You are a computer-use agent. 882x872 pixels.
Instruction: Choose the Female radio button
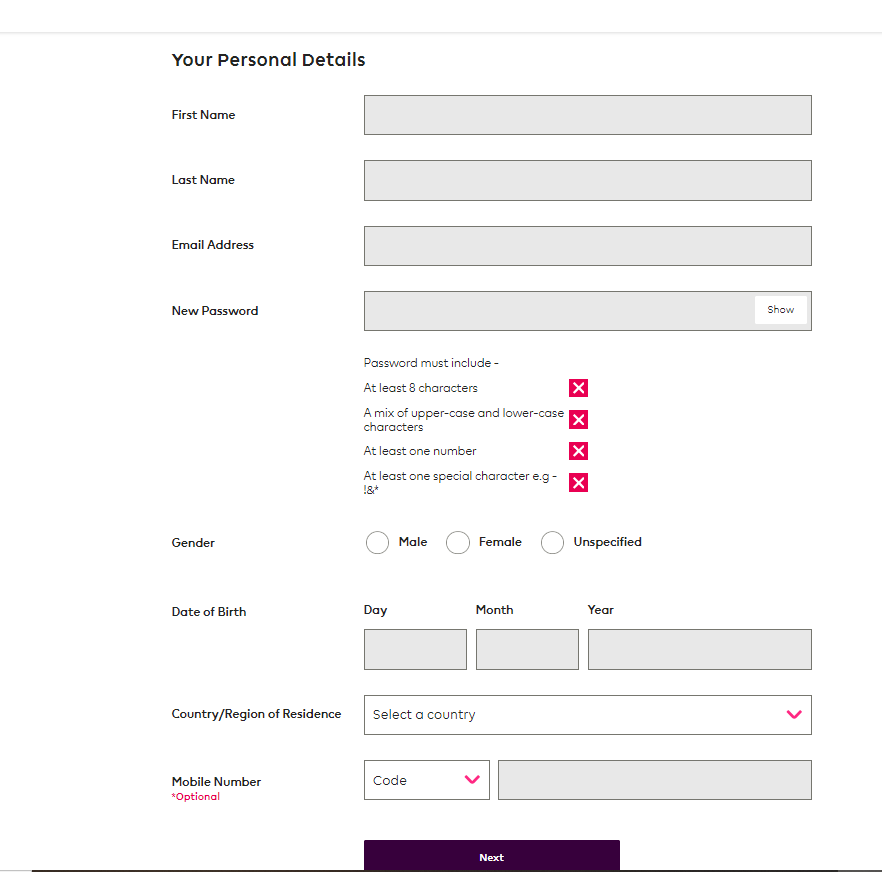(458, 543)
